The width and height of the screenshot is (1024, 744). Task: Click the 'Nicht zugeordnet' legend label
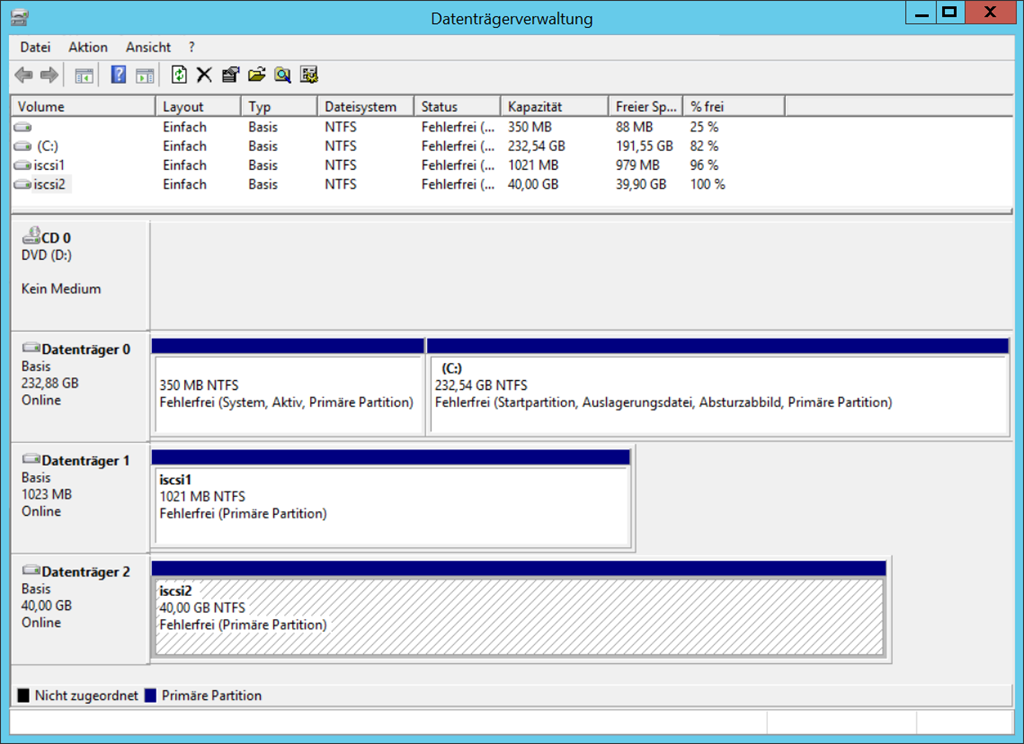click(86, 696)
